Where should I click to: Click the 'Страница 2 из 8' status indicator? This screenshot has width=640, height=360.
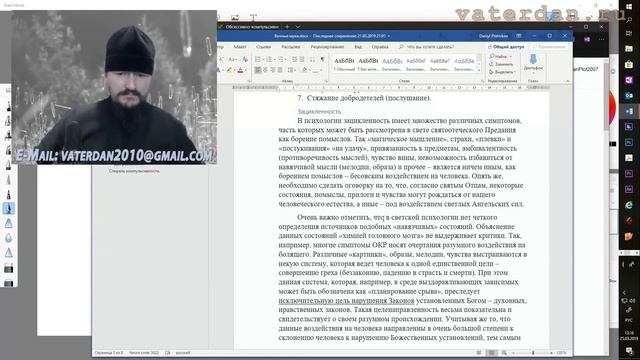[109, 353]
